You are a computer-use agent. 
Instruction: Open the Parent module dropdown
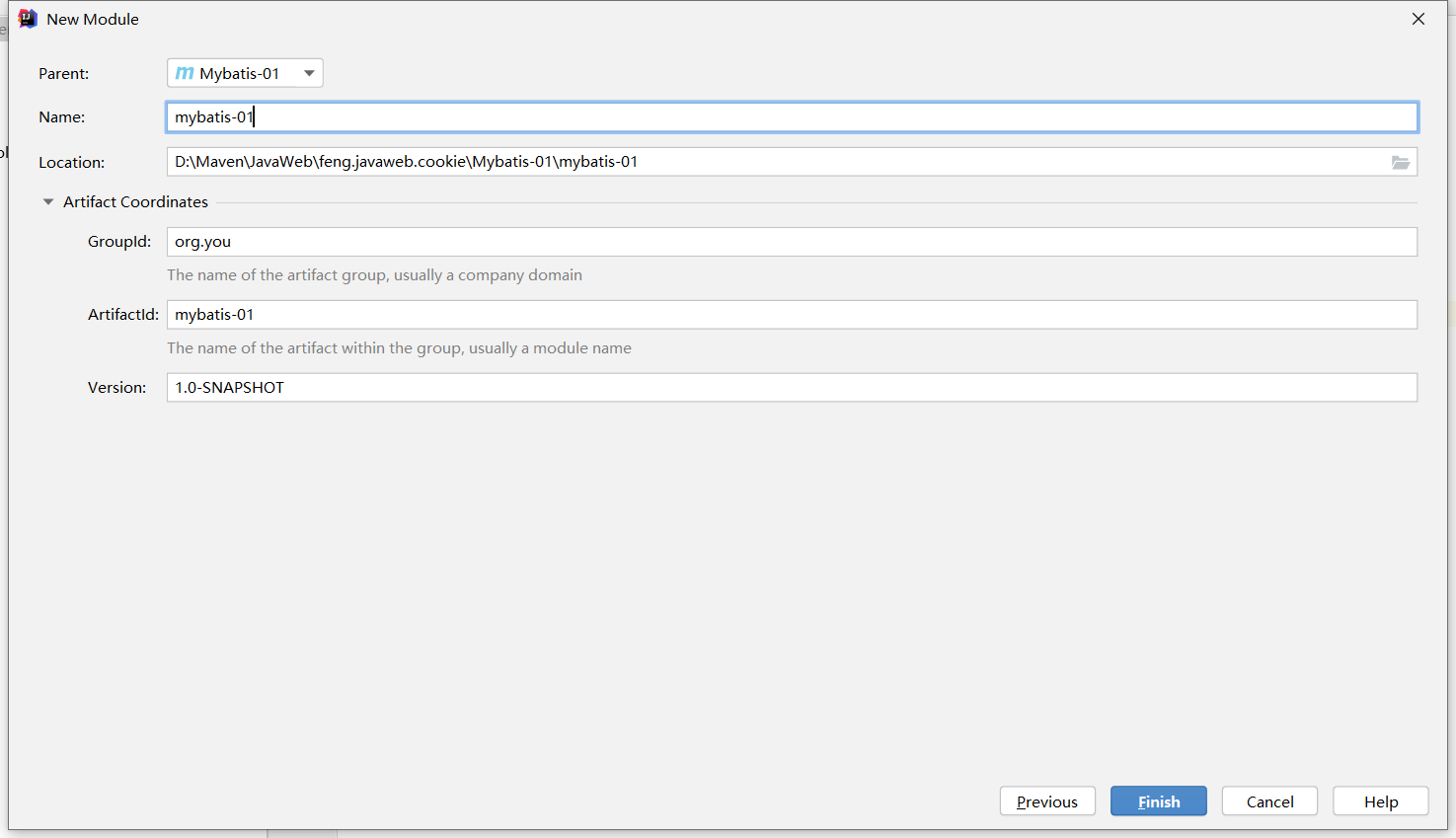245,73
